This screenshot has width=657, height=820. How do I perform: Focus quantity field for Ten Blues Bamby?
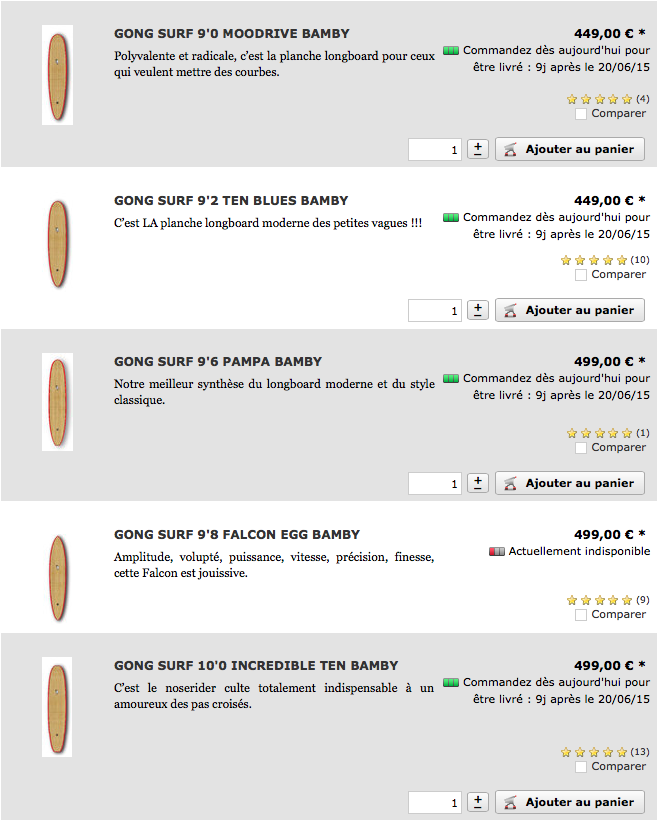pos(435,311)
